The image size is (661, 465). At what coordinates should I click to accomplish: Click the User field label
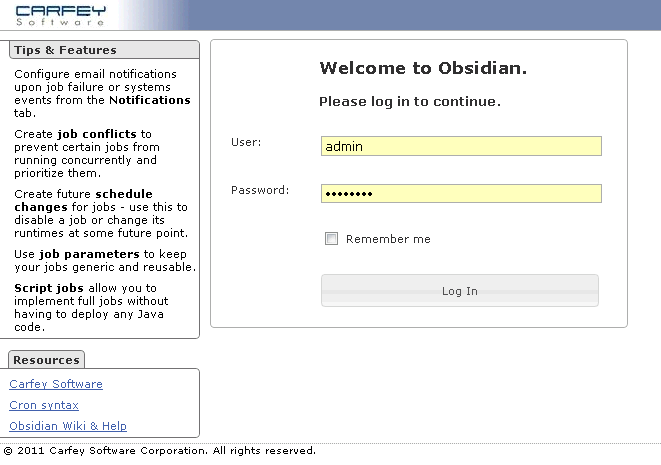coord(246,142)
